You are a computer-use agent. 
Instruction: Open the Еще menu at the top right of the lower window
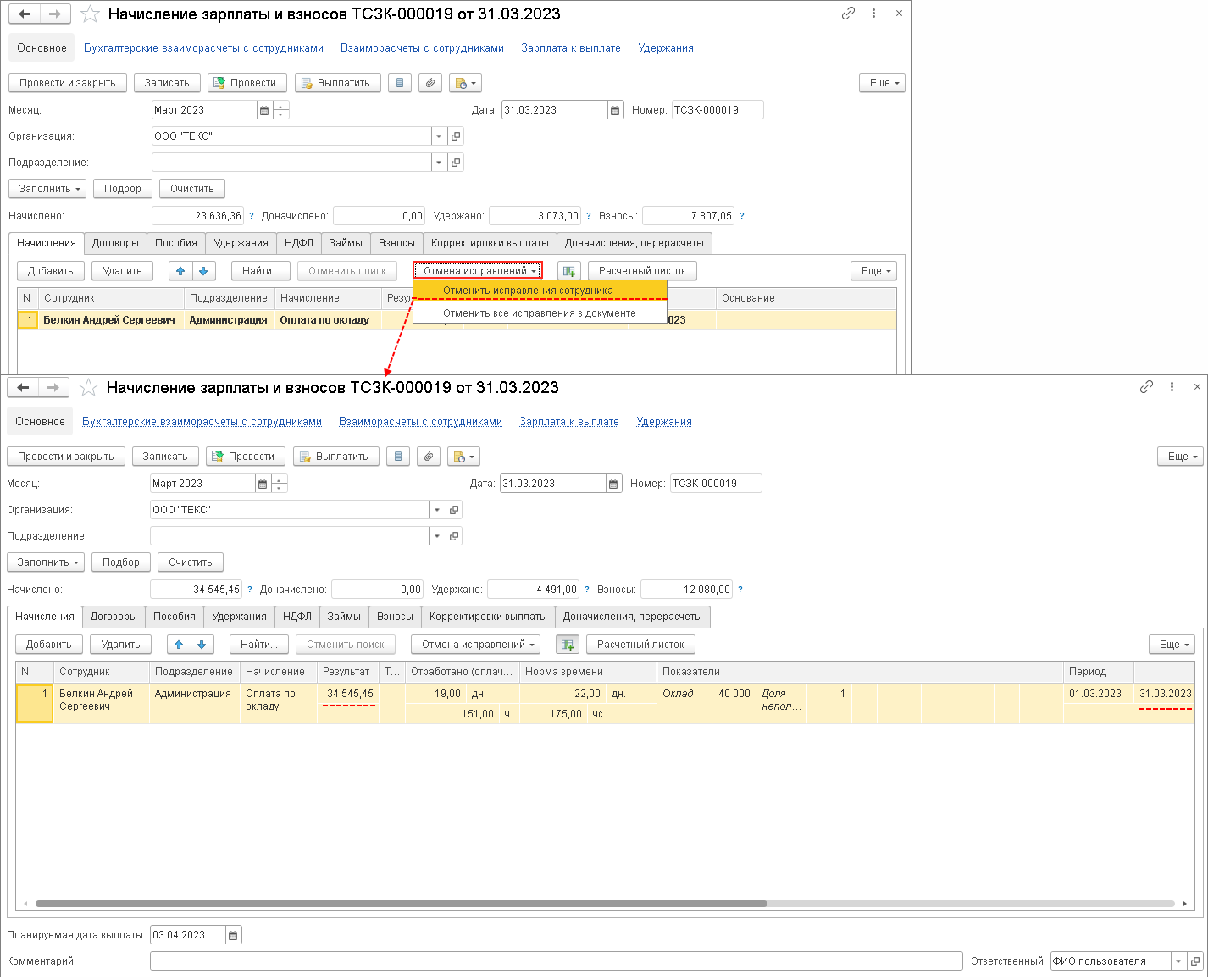tap(1181, 457)
